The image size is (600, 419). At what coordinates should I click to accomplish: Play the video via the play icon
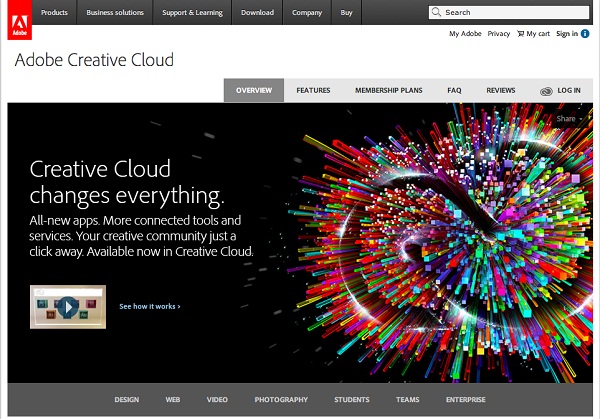(67, 306)
